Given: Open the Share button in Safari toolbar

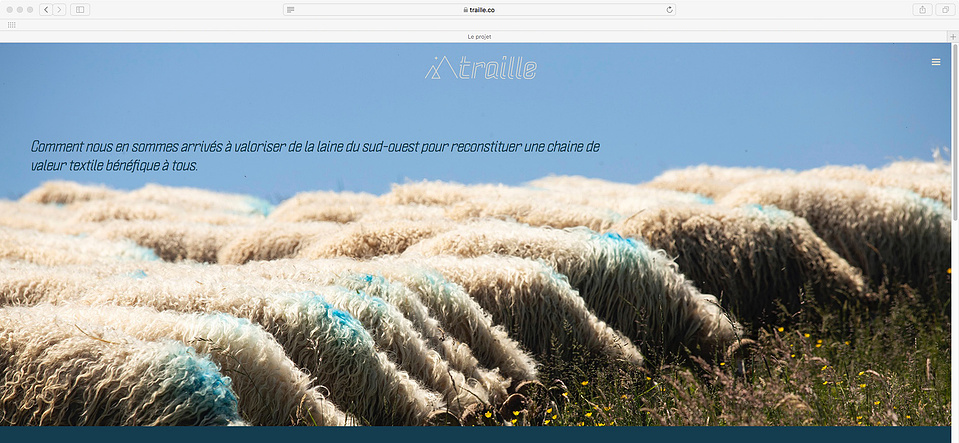Looking at the screenshot, I should [x=922, y=10].
